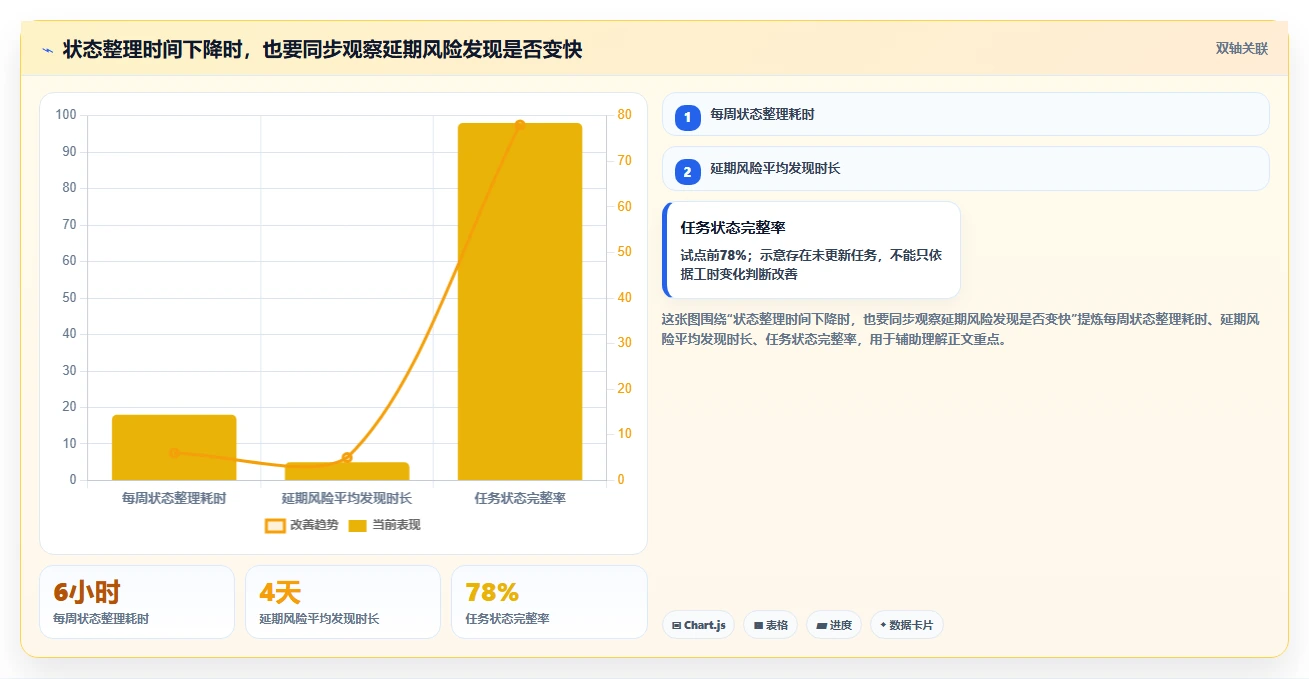Image resolution: width=1309 pixels, height=679 pixels.
Task: Click the 表格 tag
Action: [x=770, y=625]
